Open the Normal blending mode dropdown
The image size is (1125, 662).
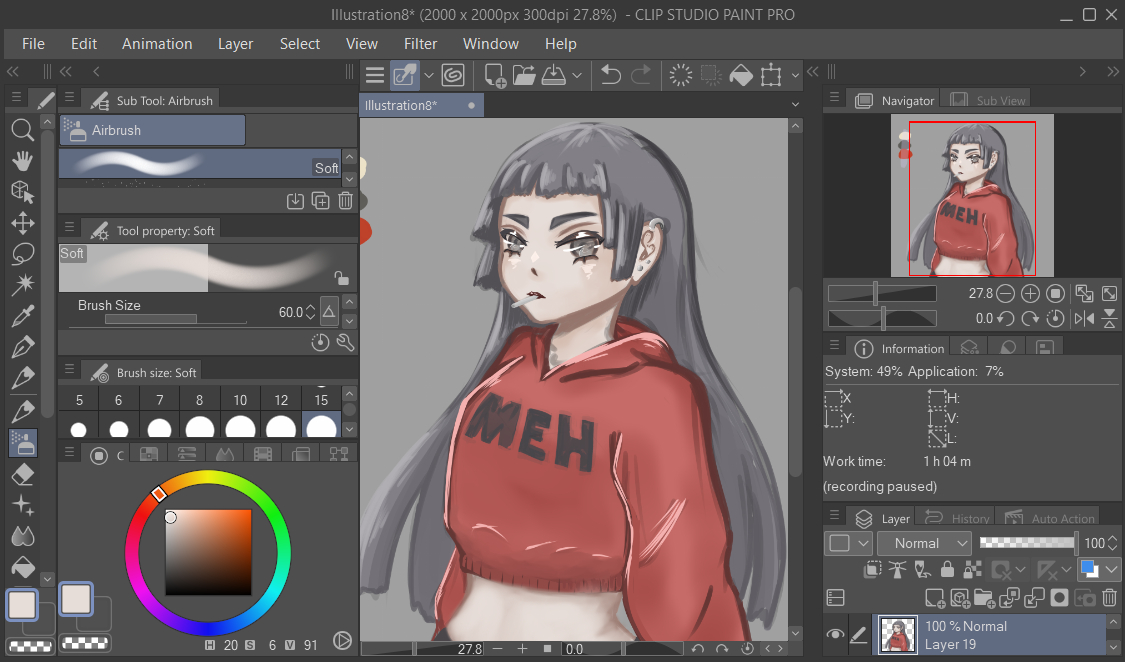point(924,543)
